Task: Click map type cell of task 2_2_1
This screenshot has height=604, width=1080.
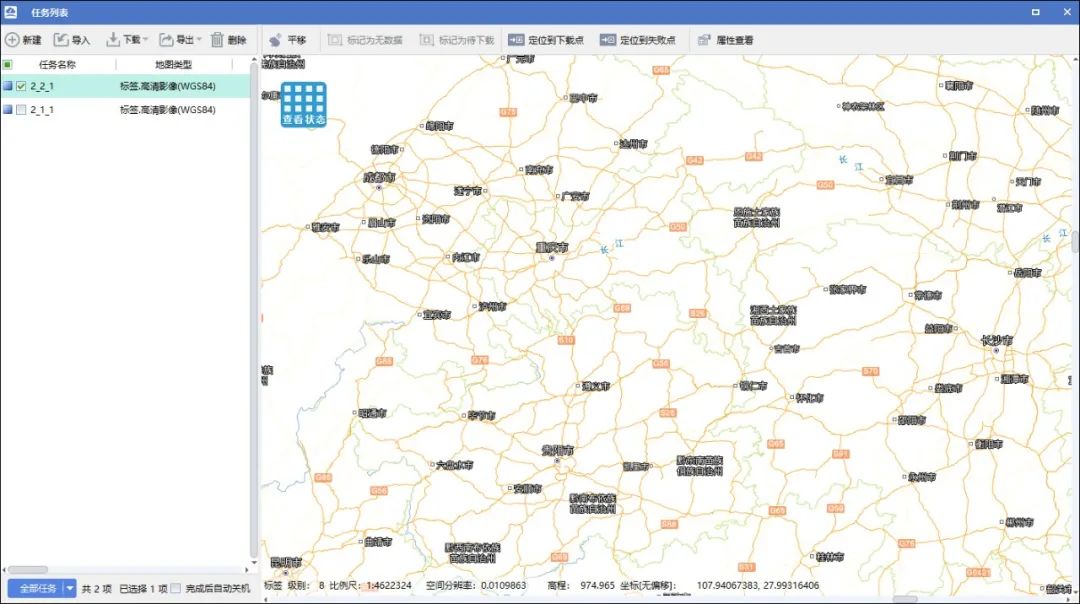Action: coord(168,86)
